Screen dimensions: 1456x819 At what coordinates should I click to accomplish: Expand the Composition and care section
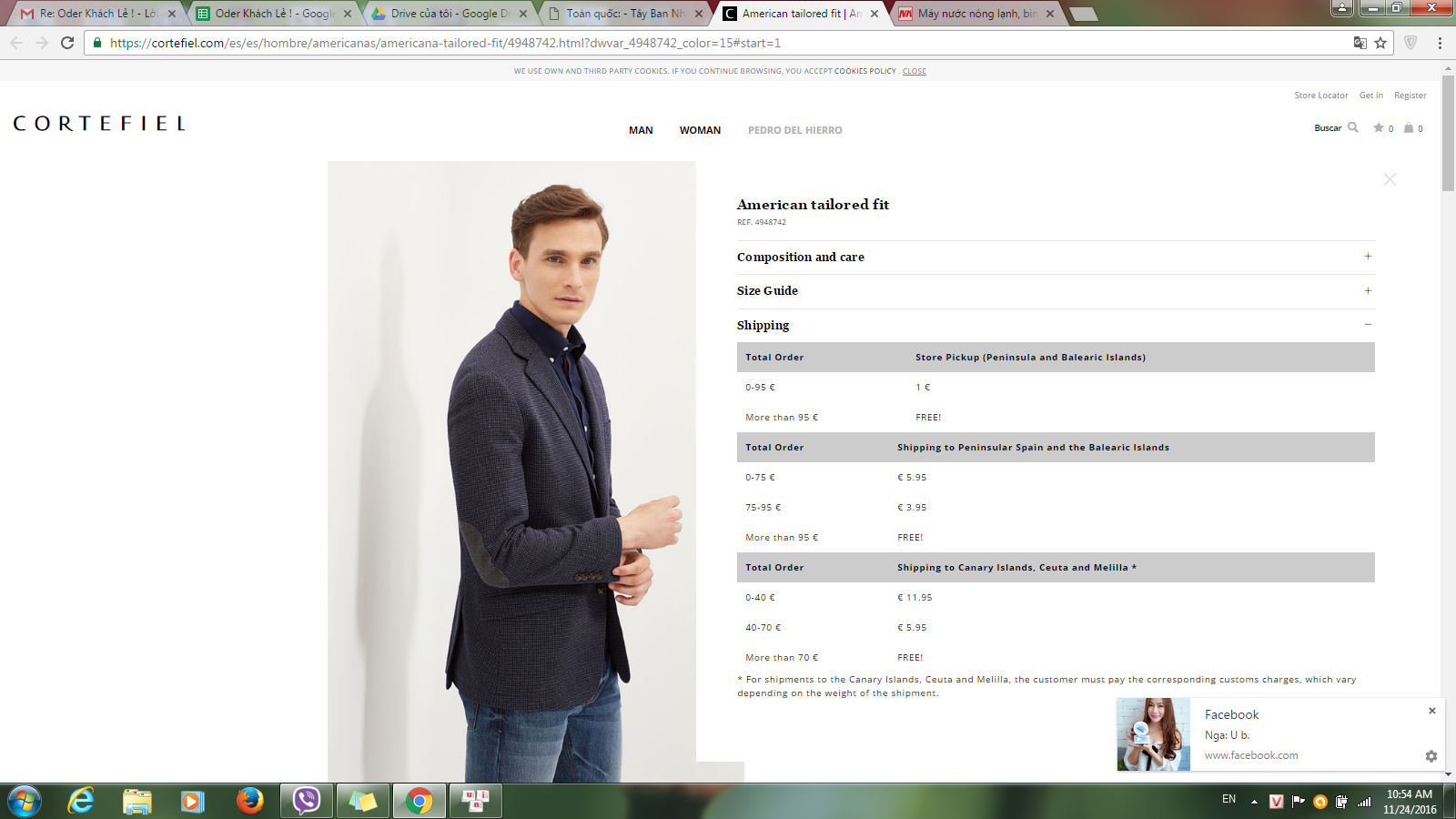1368,257
